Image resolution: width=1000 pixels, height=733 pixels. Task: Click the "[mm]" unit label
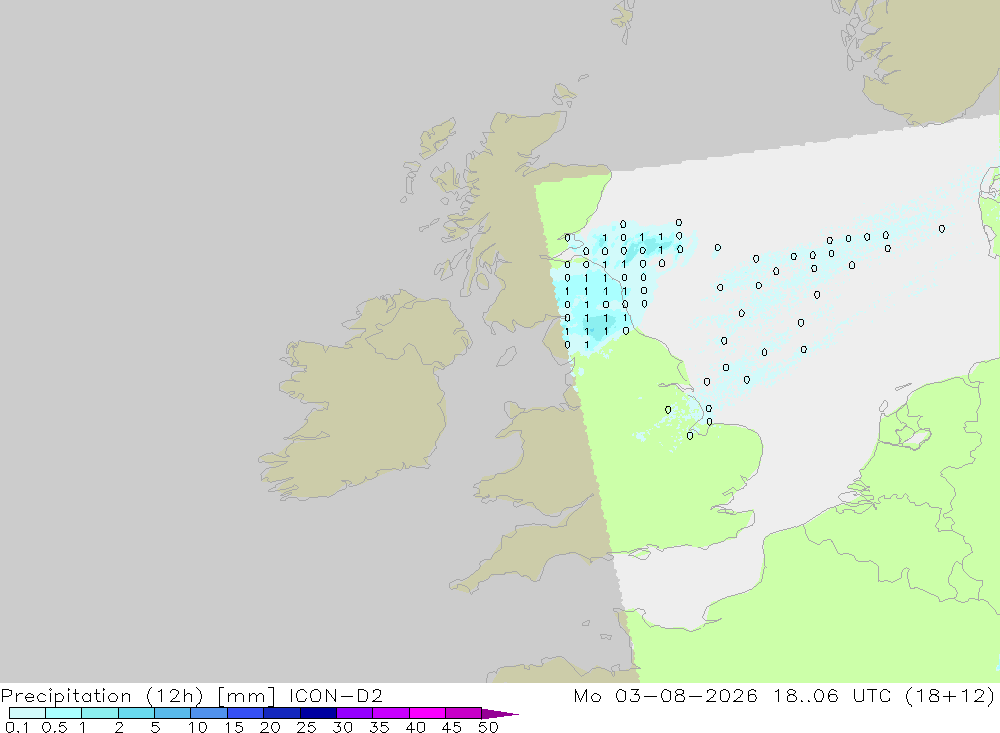click(247, 696)
